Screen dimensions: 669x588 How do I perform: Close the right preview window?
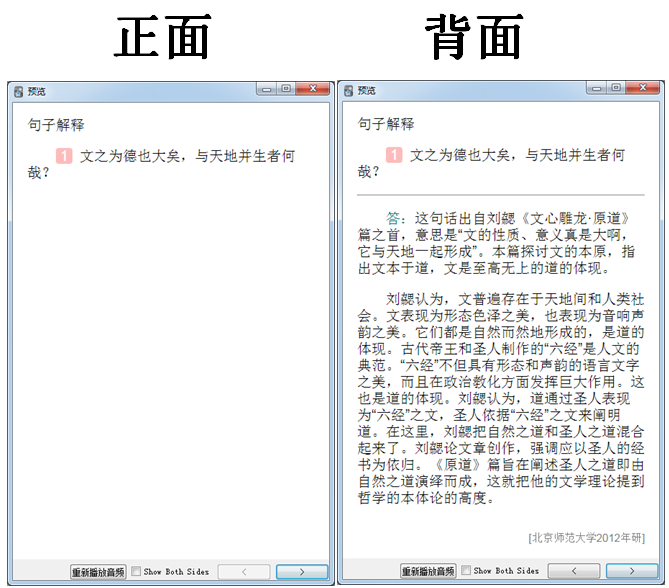click(643, 87)
